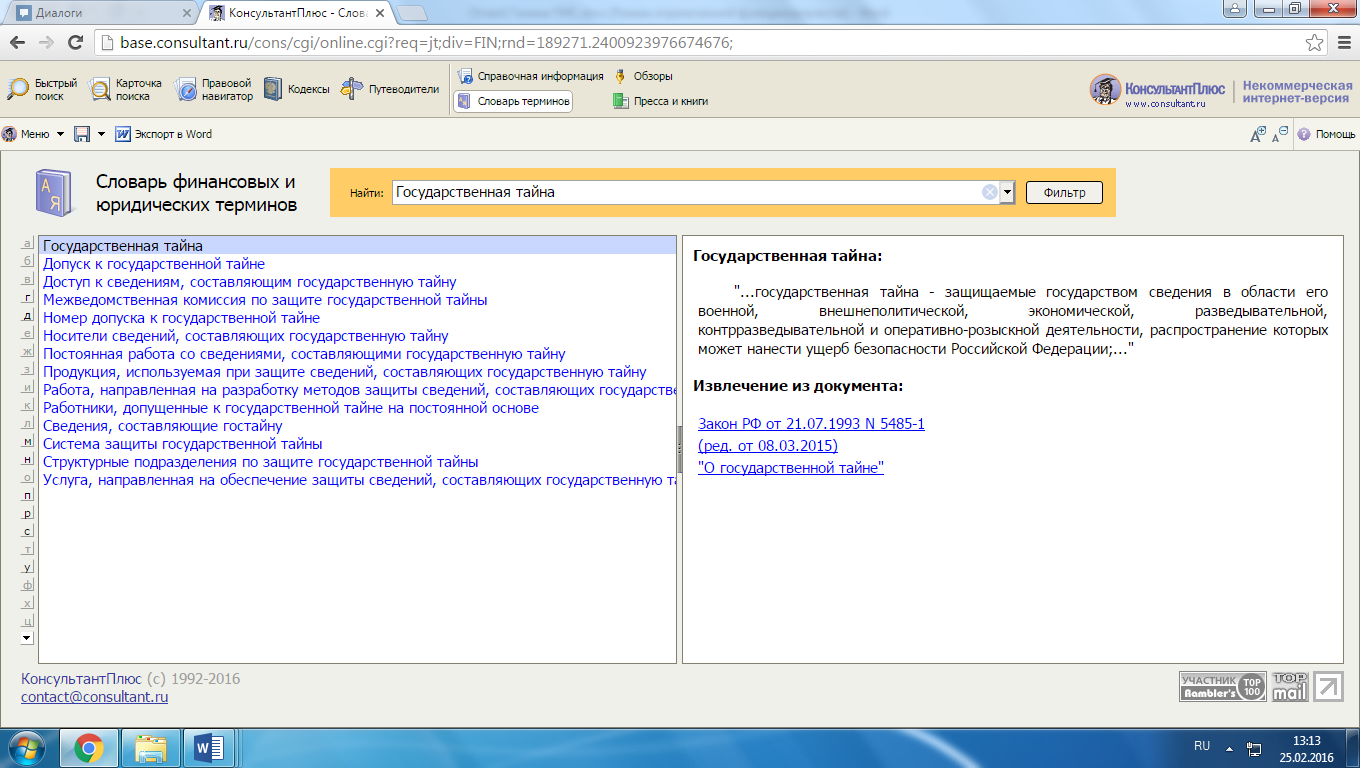Select Работники, допущенные к государственной тайне
Viewport: 1360px width, 768px height.
(x=291, y=408)
